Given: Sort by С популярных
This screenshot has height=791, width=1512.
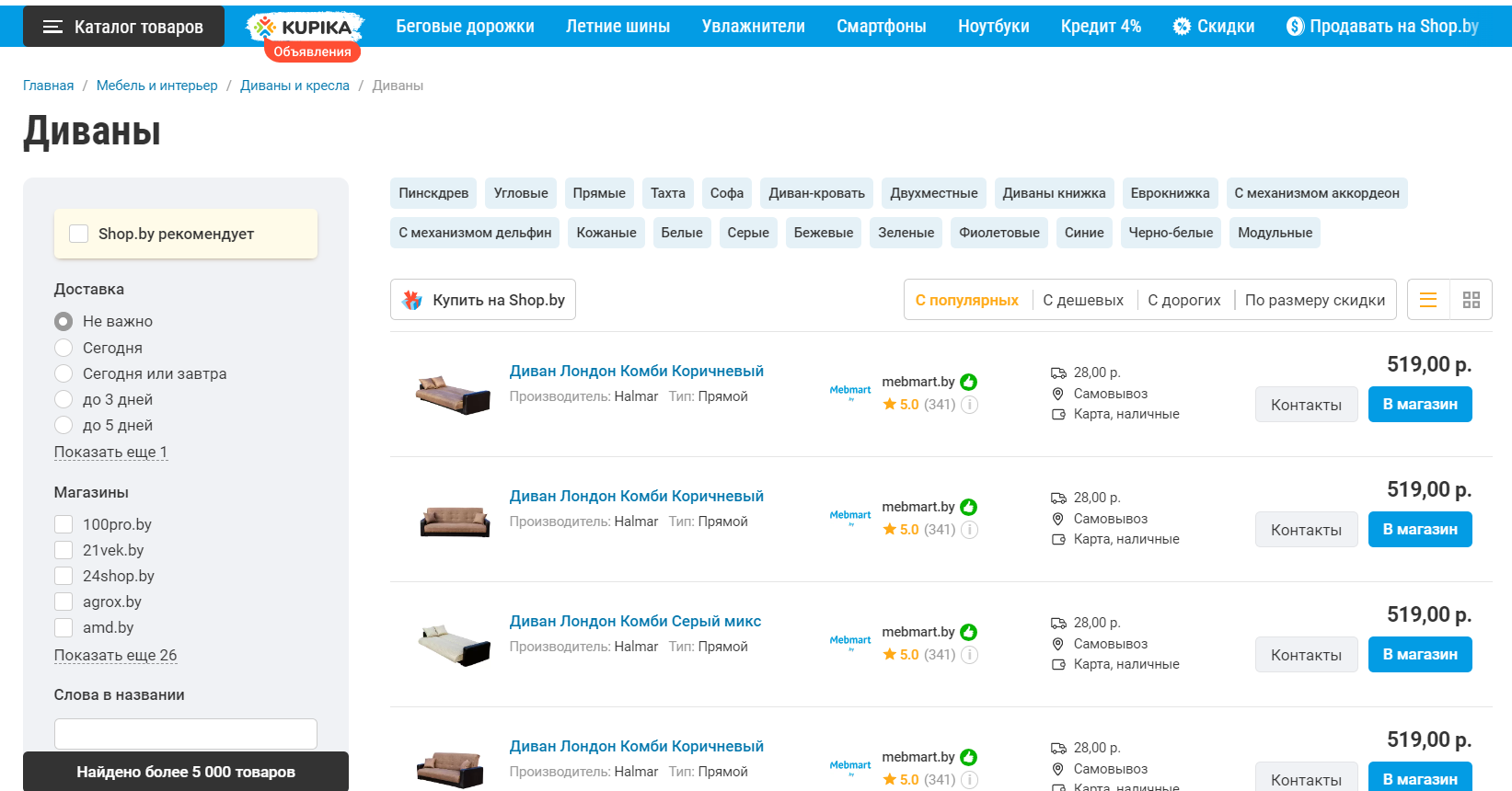Looking at the screenshot, I should pyautogui.click(x=967, y=300).
